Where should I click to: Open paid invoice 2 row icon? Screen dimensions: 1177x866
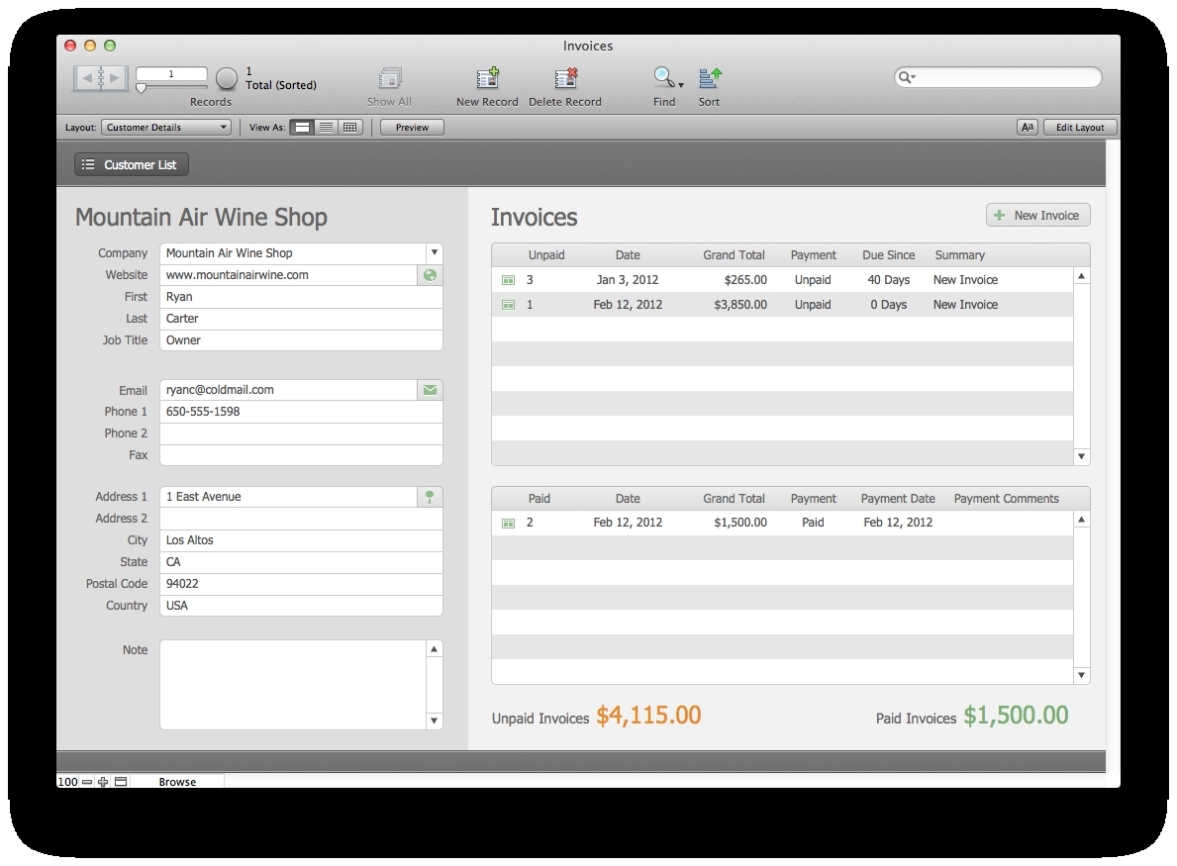[508, 524]
